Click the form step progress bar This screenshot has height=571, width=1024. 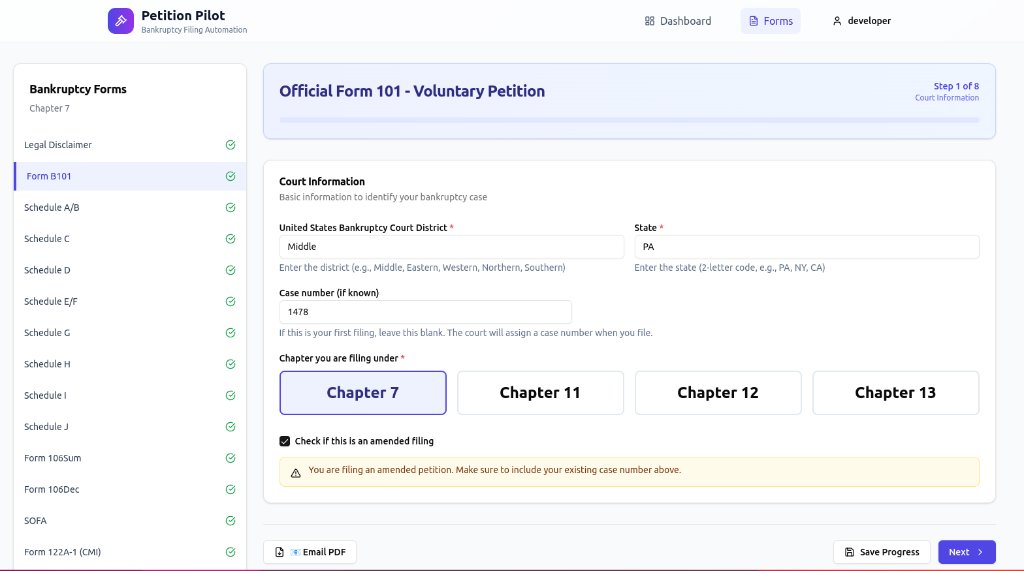pos(630,120)
